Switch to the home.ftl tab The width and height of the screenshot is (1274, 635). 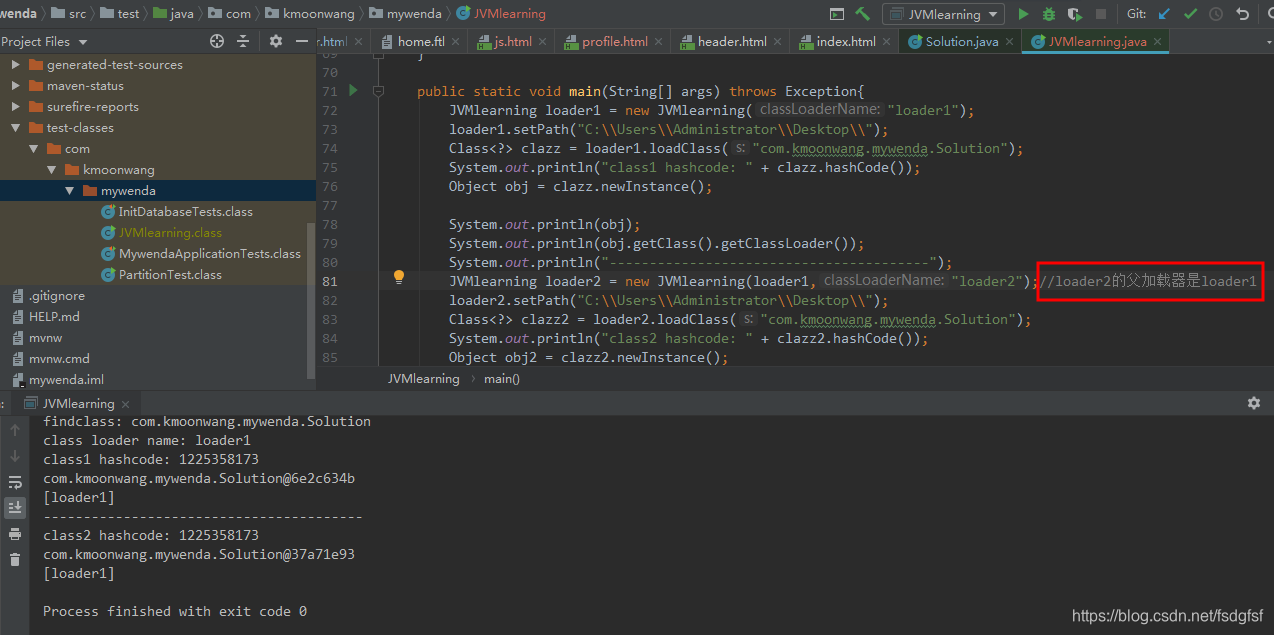pyautogui.click(x=421, y=42)
